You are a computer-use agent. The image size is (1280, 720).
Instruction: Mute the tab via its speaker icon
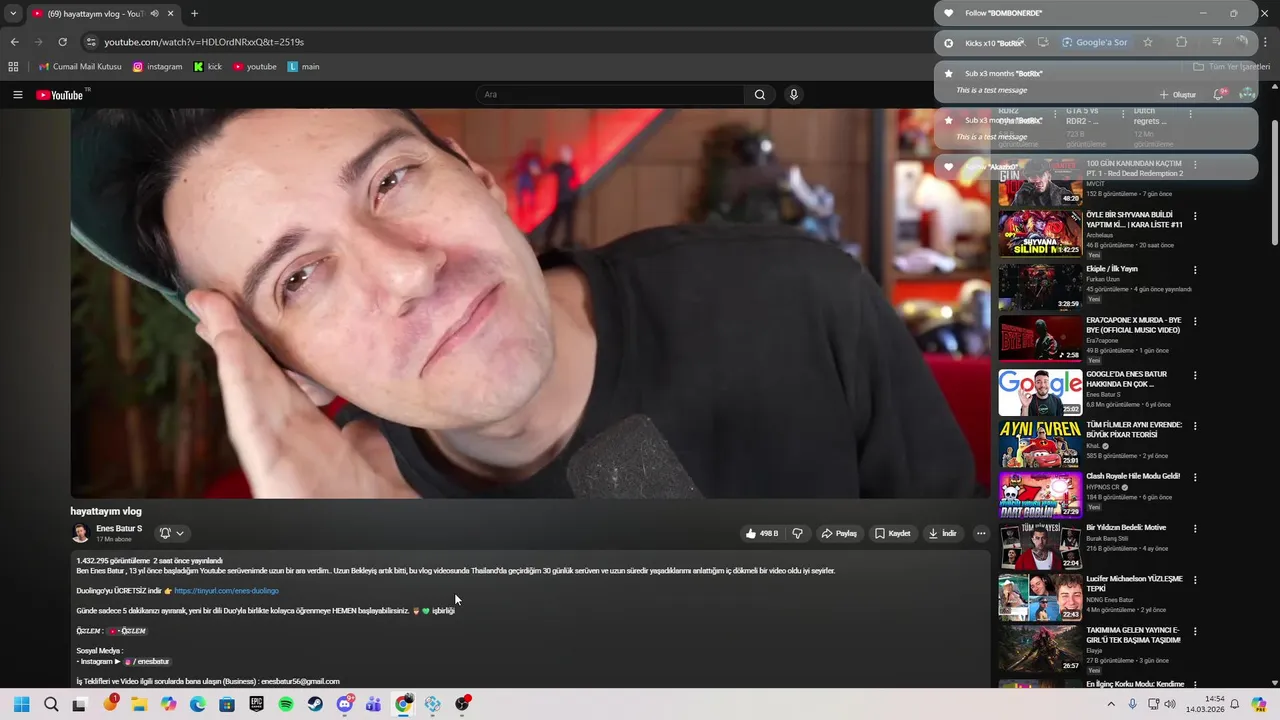point(154,13)
